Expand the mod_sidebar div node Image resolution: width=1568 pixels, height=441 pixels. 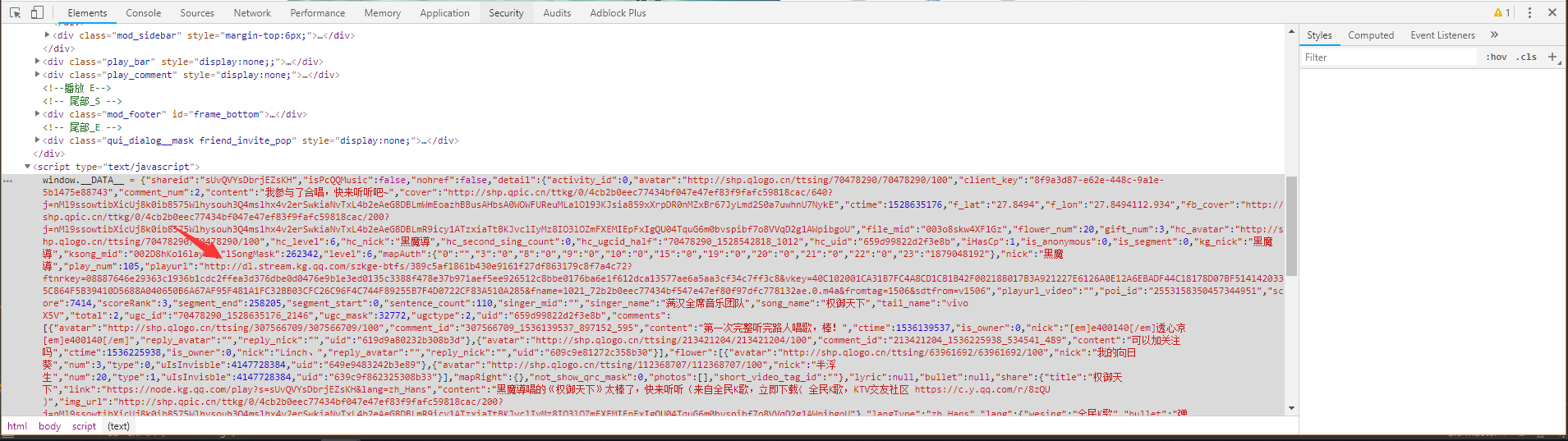click(47, 35)
